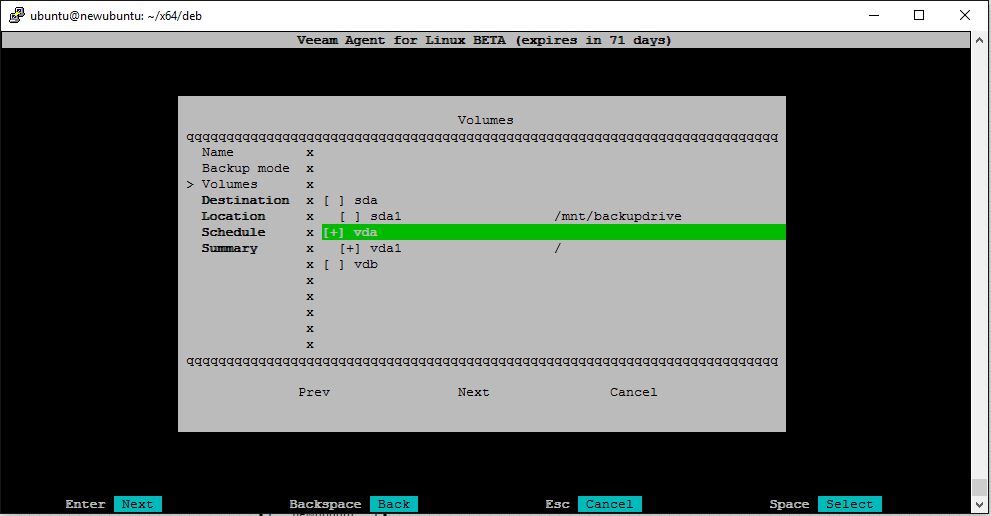Click the sda disk name label
The image size is (991, 516).
(x=366, y=200)
